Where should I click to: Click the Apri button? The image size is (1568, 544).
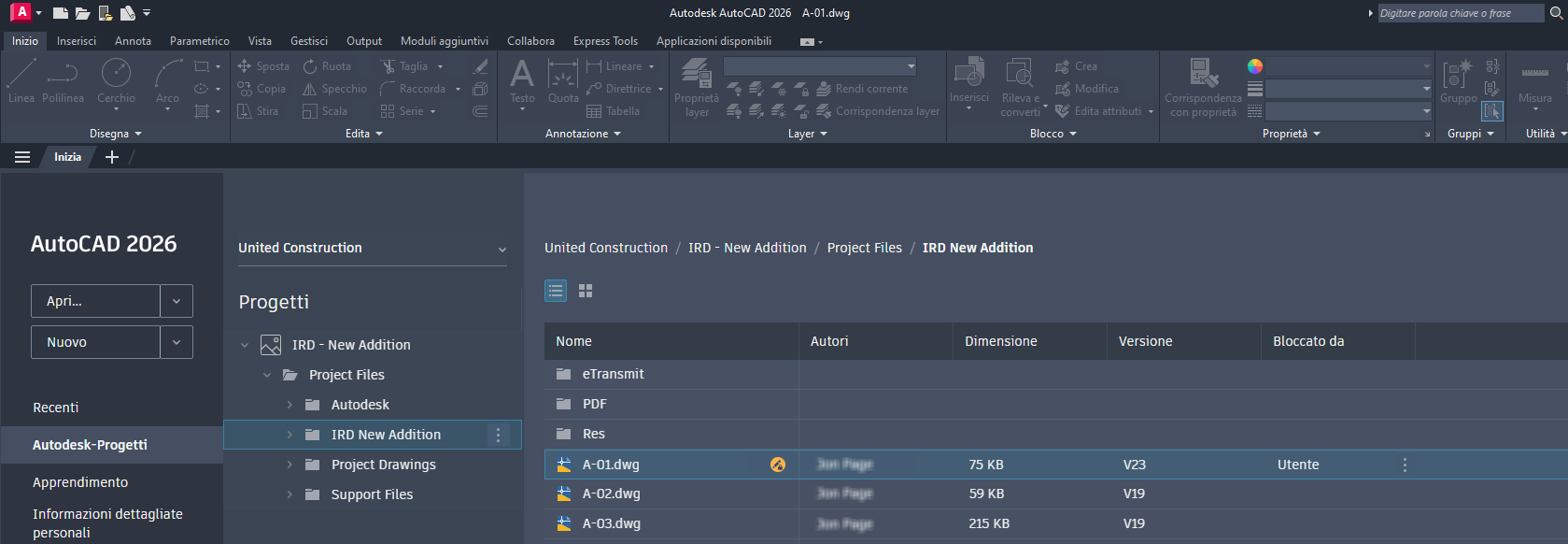[x=95, y=301]
